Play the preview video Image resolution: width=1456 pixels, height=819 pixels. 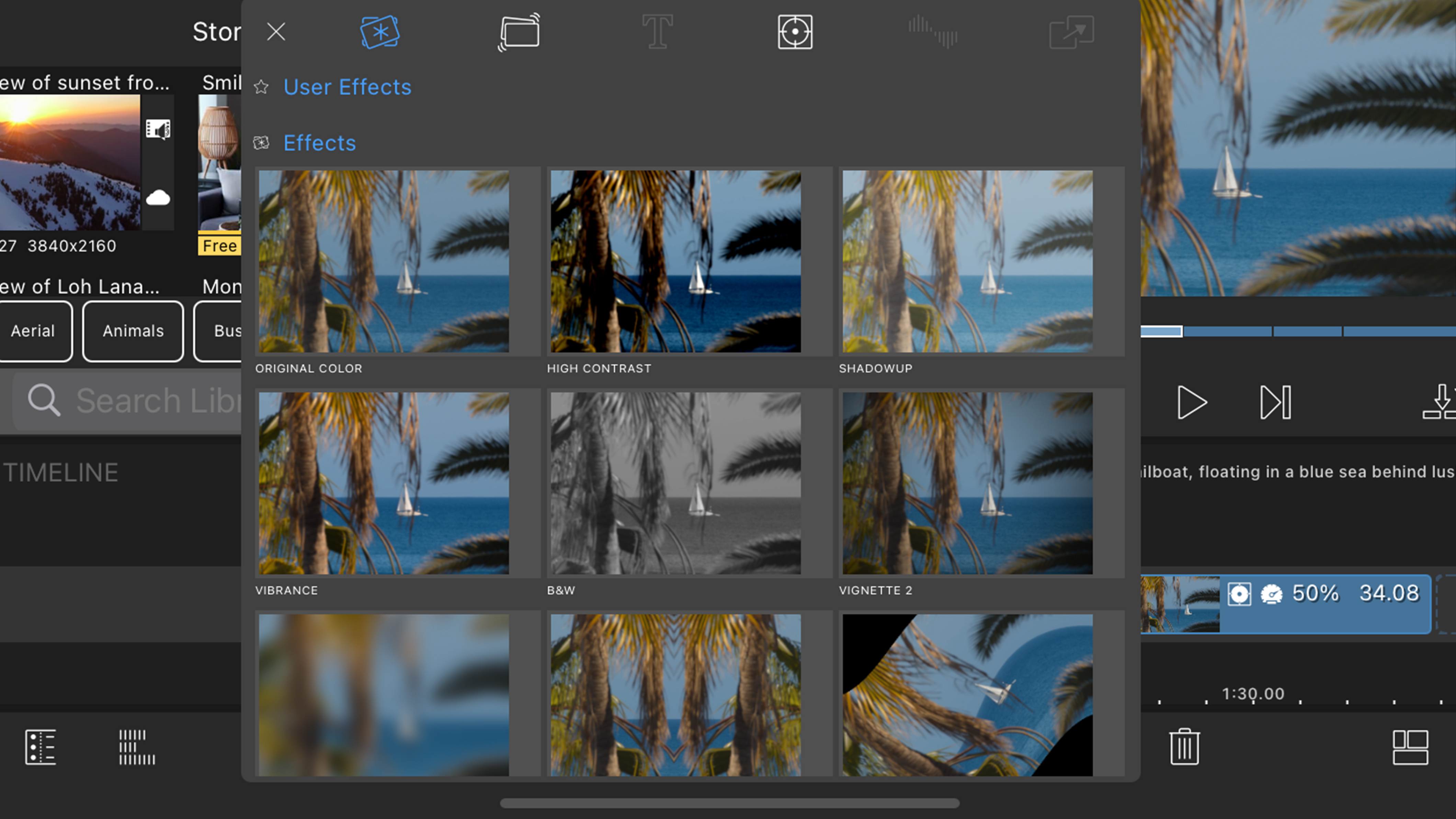(x=1192, y=402)
